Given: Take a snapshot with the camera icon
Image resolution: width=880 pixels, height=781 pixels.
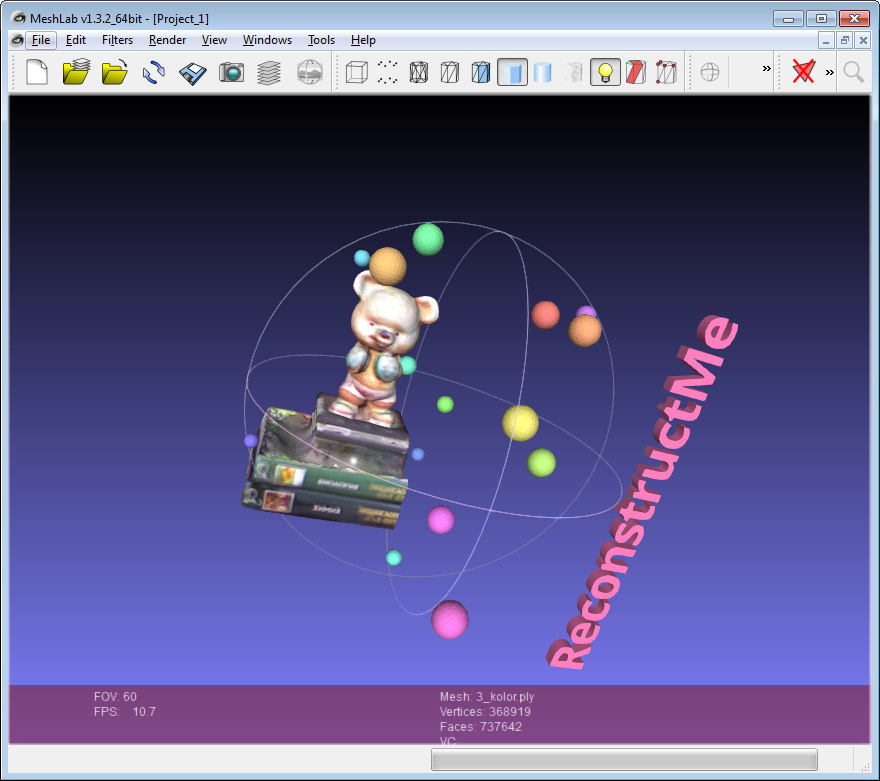Looking at the screenshot, I should 232,72.
